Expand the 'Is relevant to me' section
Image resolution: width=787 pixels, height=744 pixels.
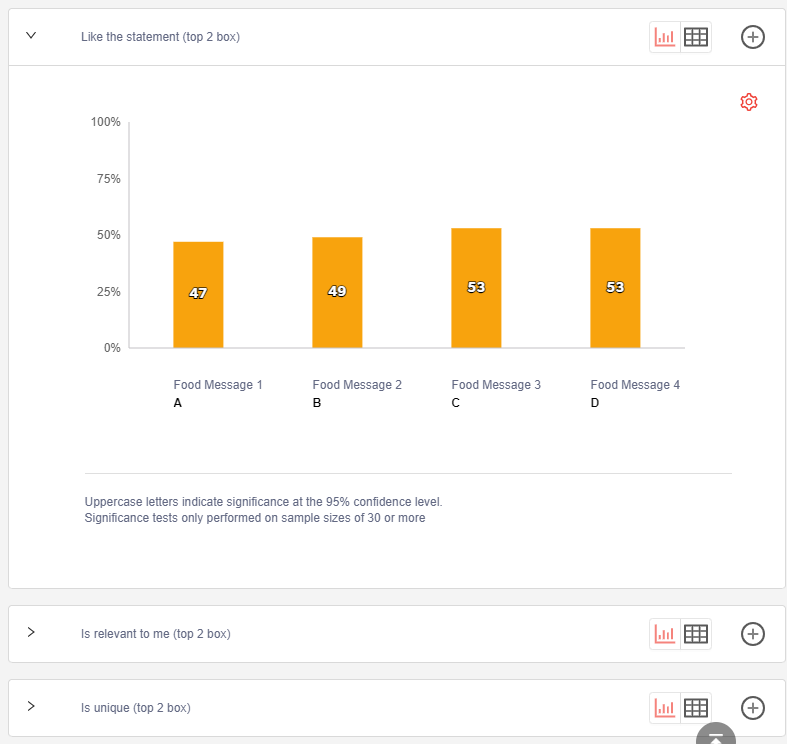point(31,633)
